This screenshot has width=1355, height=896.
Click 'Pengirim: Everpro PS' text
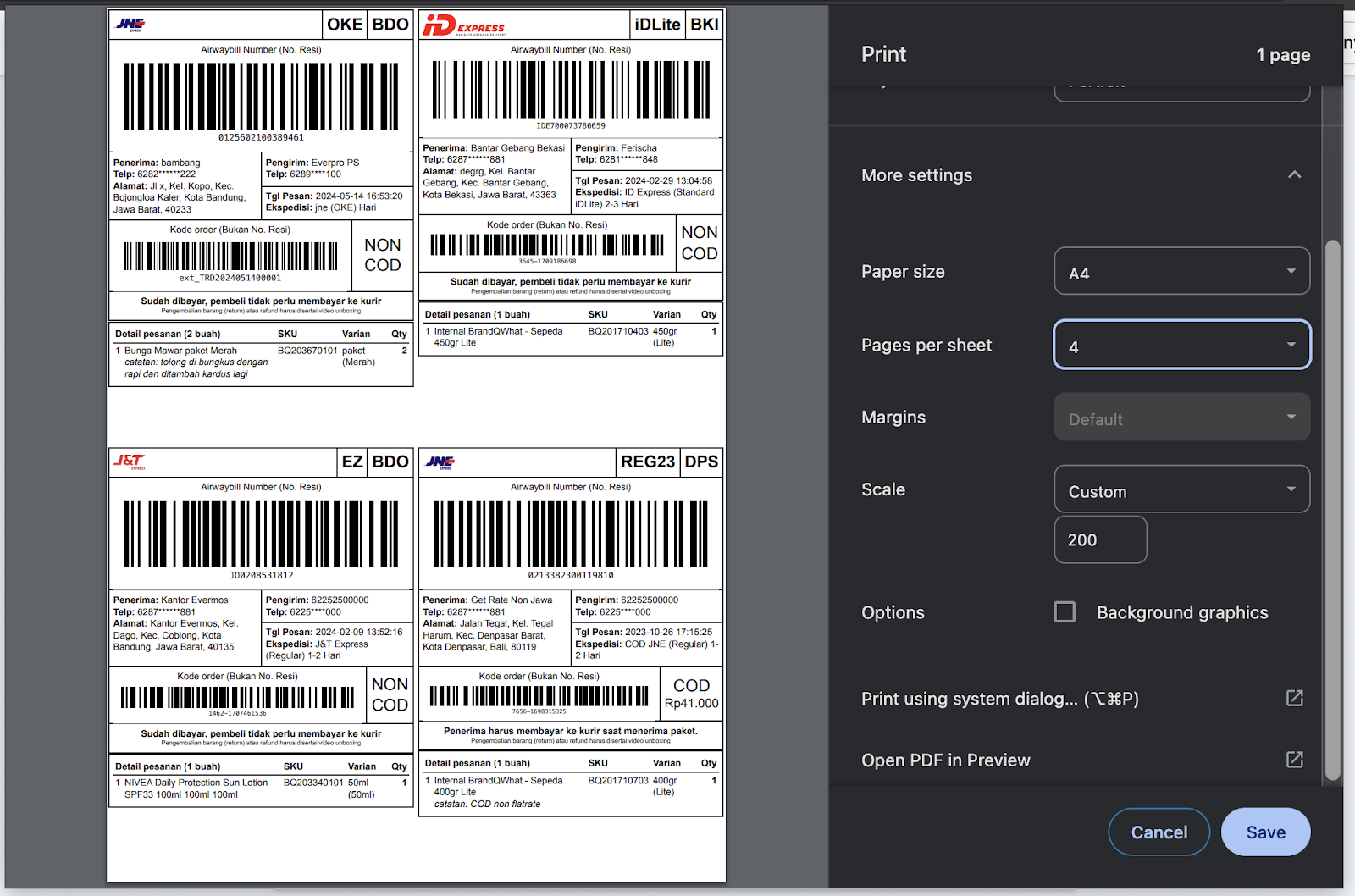click(312, 163)
